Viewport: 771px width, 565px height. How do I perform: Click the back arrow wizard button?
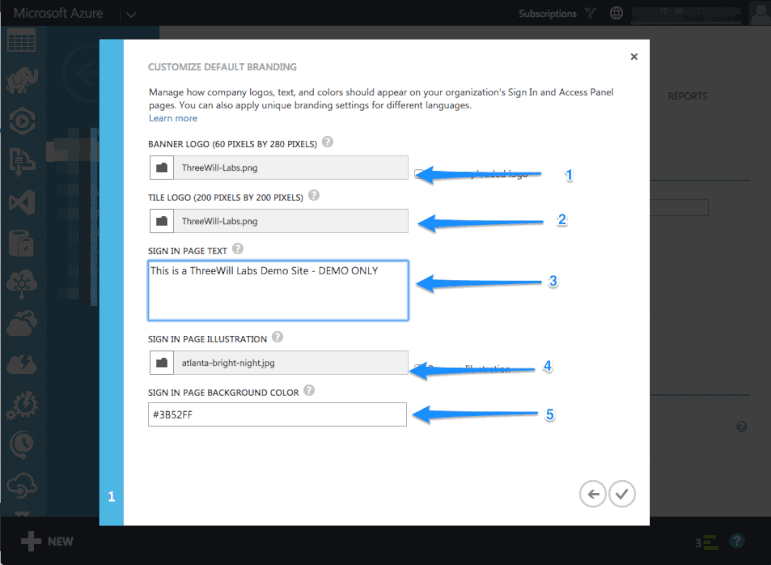593,493
